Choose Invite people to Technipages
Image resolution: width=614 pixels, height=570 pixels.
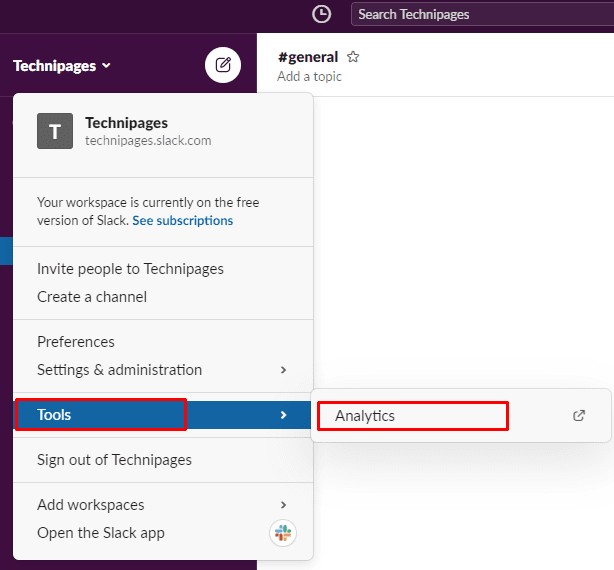pos(130,269)
